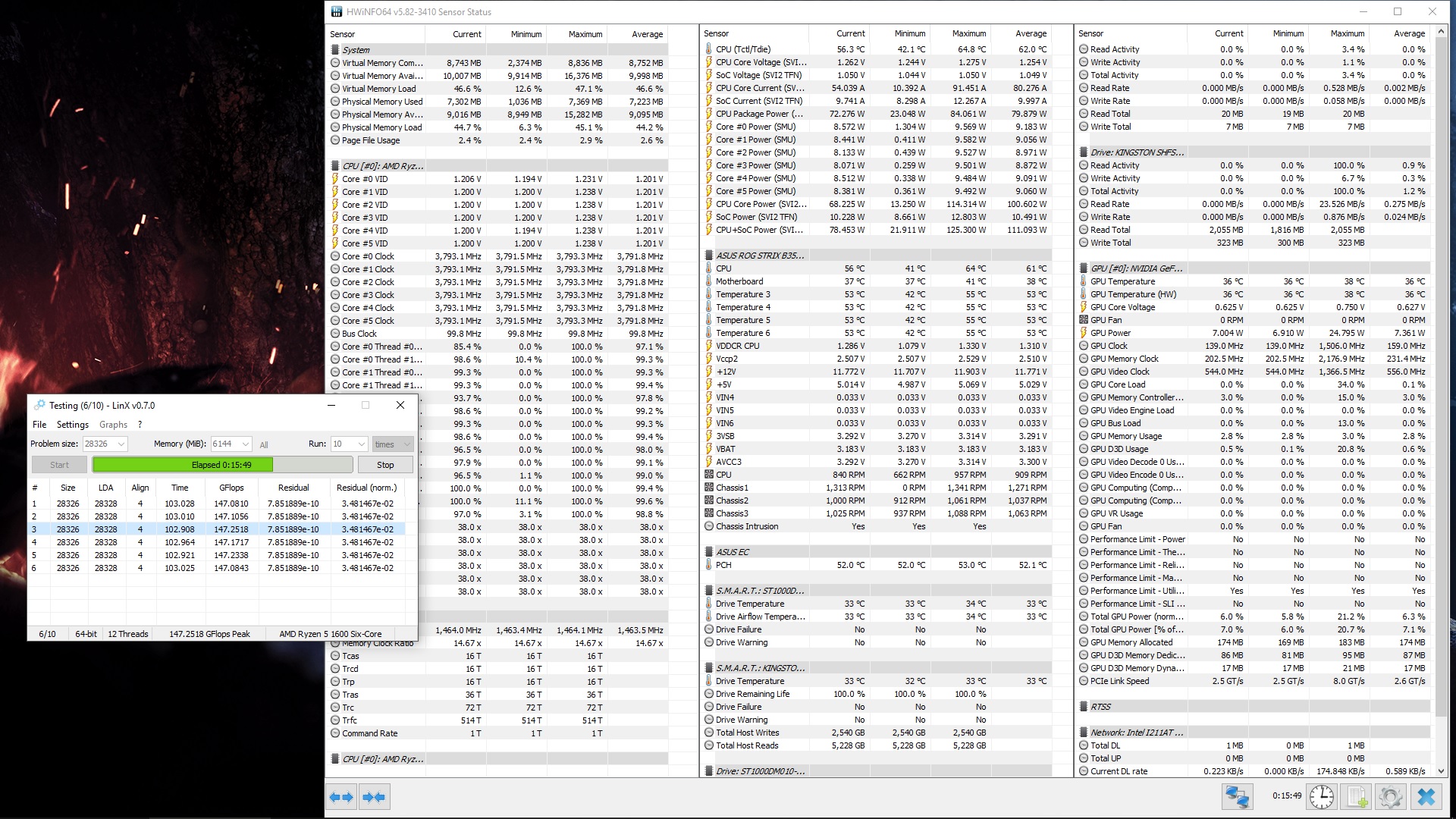This screenshot has width=1456, height=819.
Task: Open the LinX question mark help menu
Action: point(140,425)
